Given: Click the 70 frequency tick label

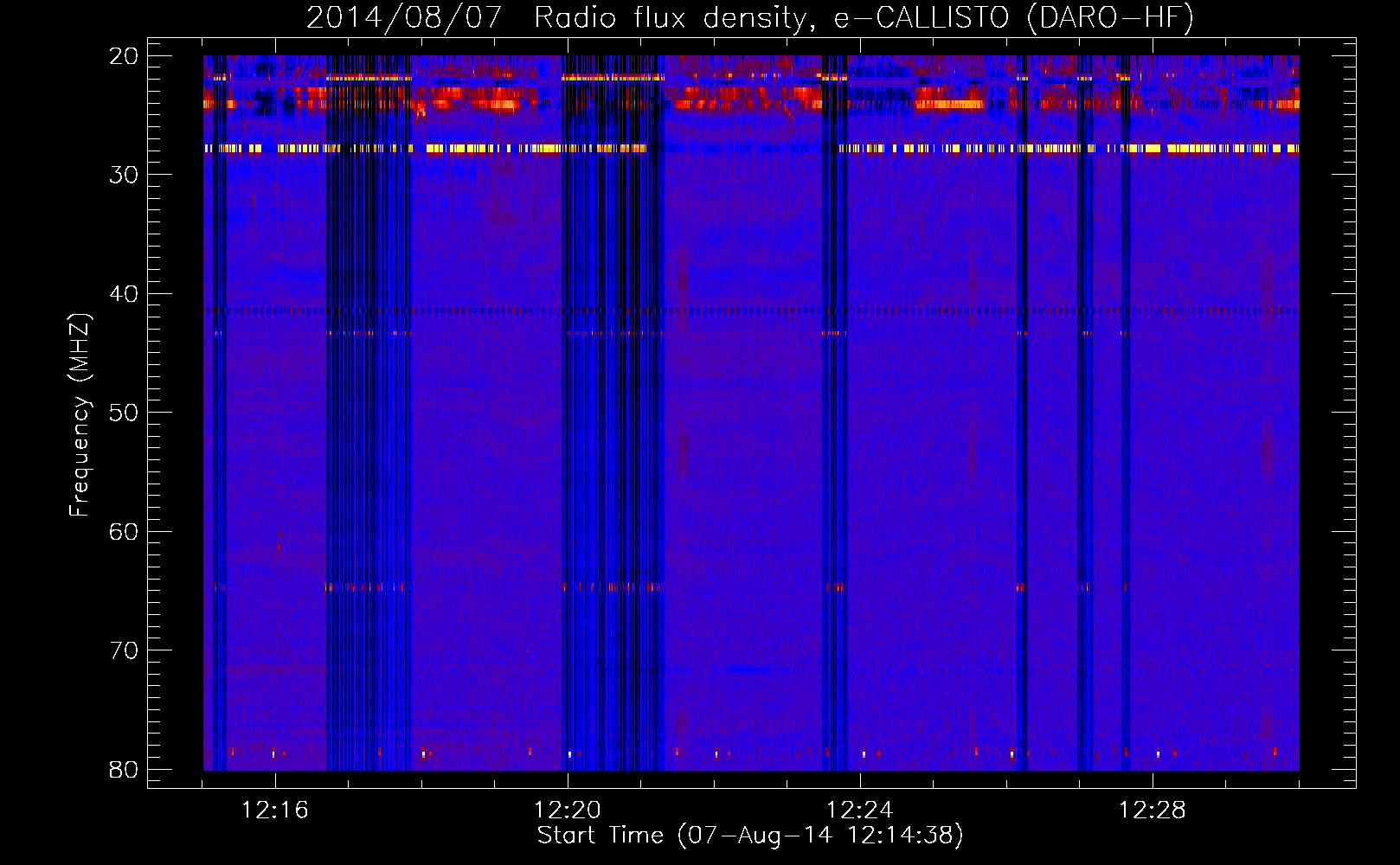Looking at the screenshot, I should (x=124, y=650).
